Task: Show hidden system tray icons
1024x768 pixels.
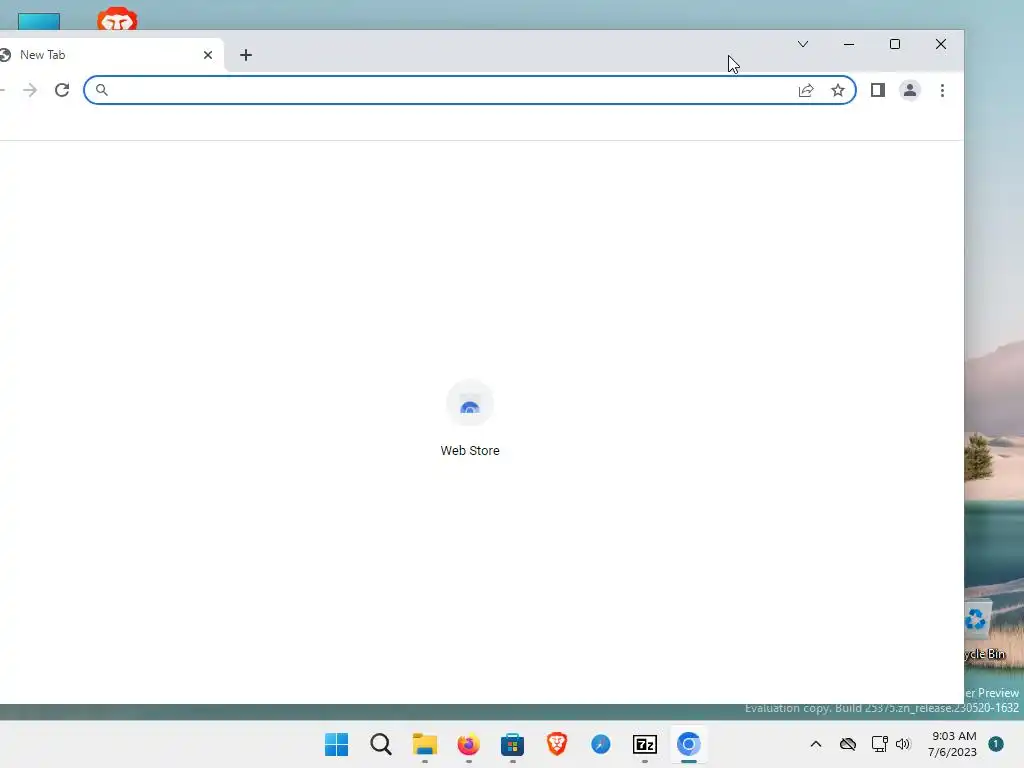Action: [816, 744]
